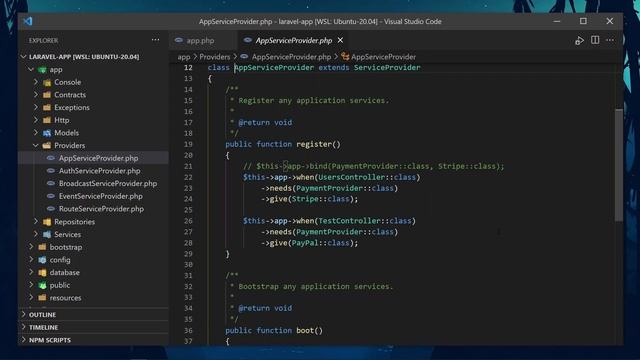The image size is (640, 360).
Task: Click the bootstrap folder icon
Action: (x=42, y=247)
